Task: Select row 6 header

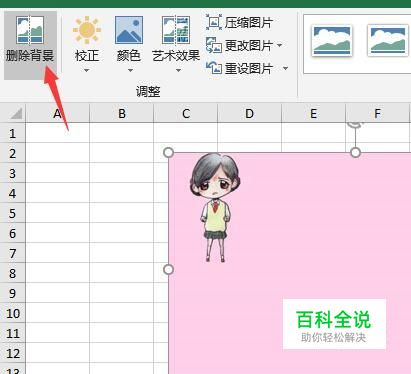Action: pyautogui.click(x=13, y=233)
